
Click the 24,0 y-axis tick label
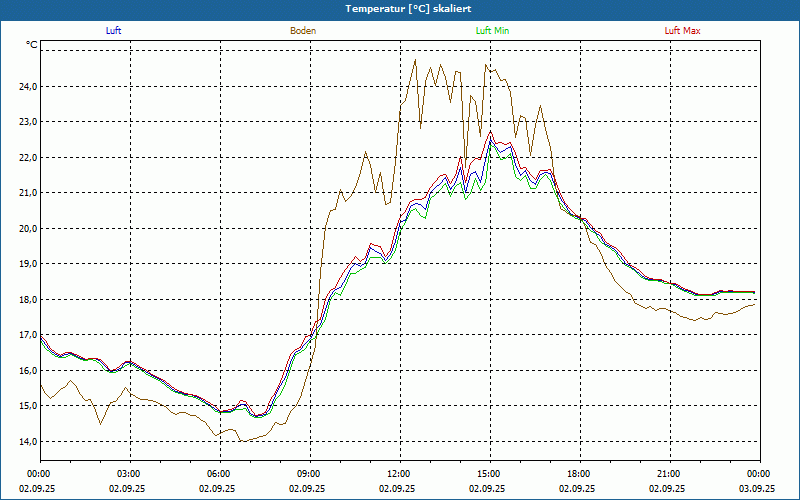28,87
